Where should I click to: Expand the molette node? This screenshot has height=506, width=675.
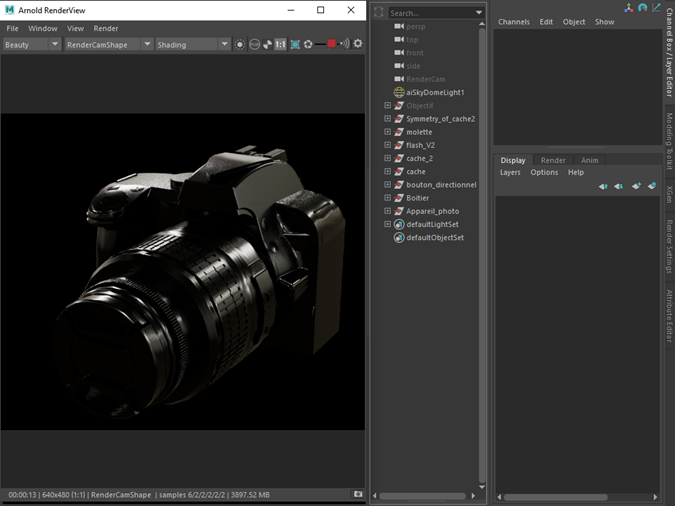click(387, 132)
